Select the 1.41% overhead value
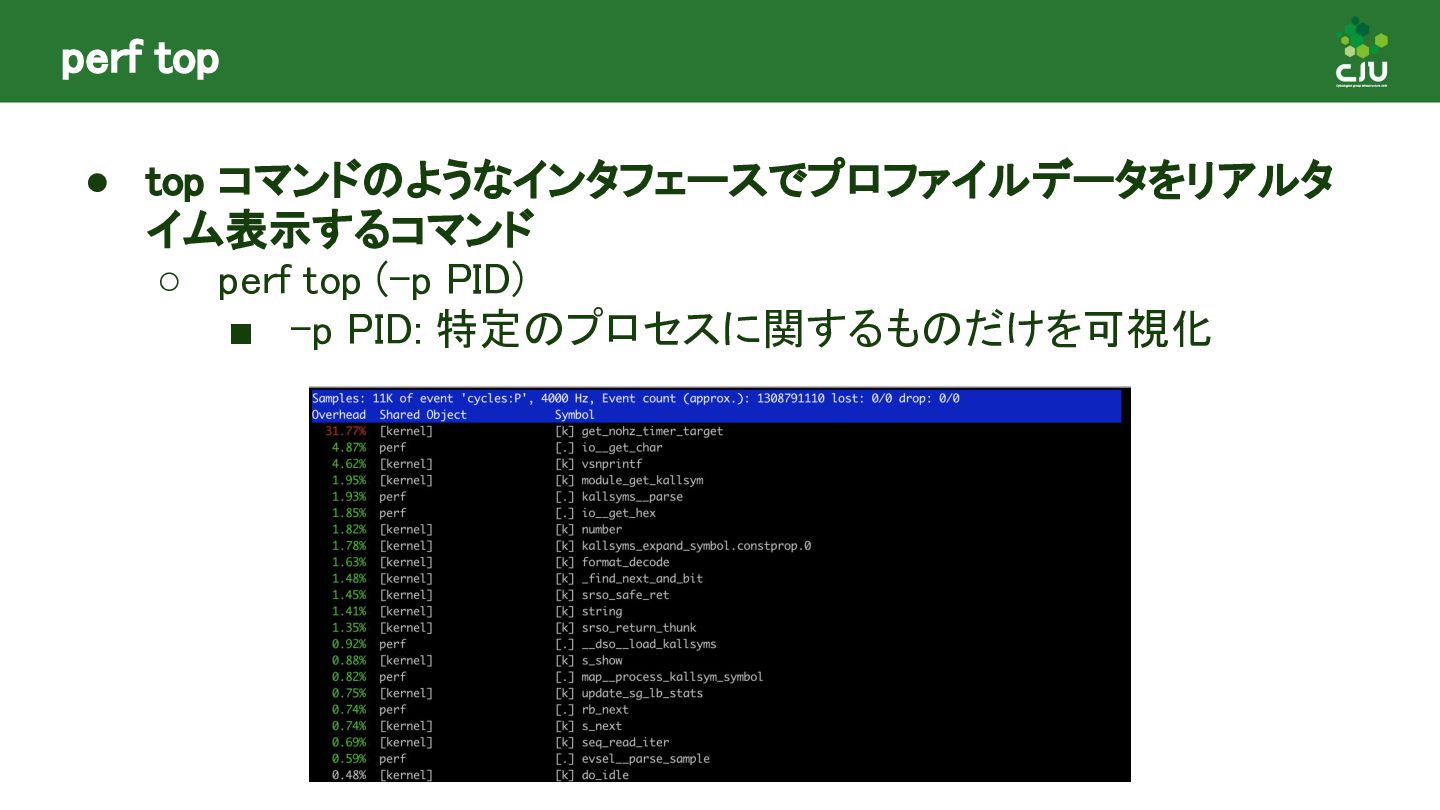This screenshot has width=1440, height=810. click(x=349, y=611)
